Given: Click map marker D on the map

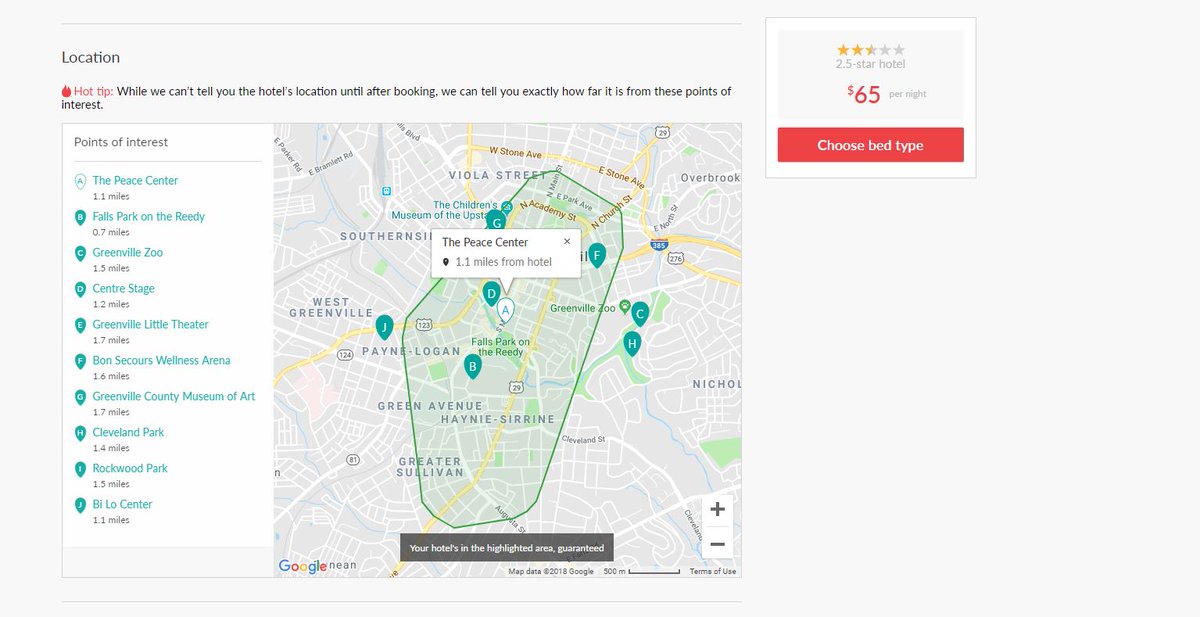Looking at the screenshot, I should (x=490, y=292).
